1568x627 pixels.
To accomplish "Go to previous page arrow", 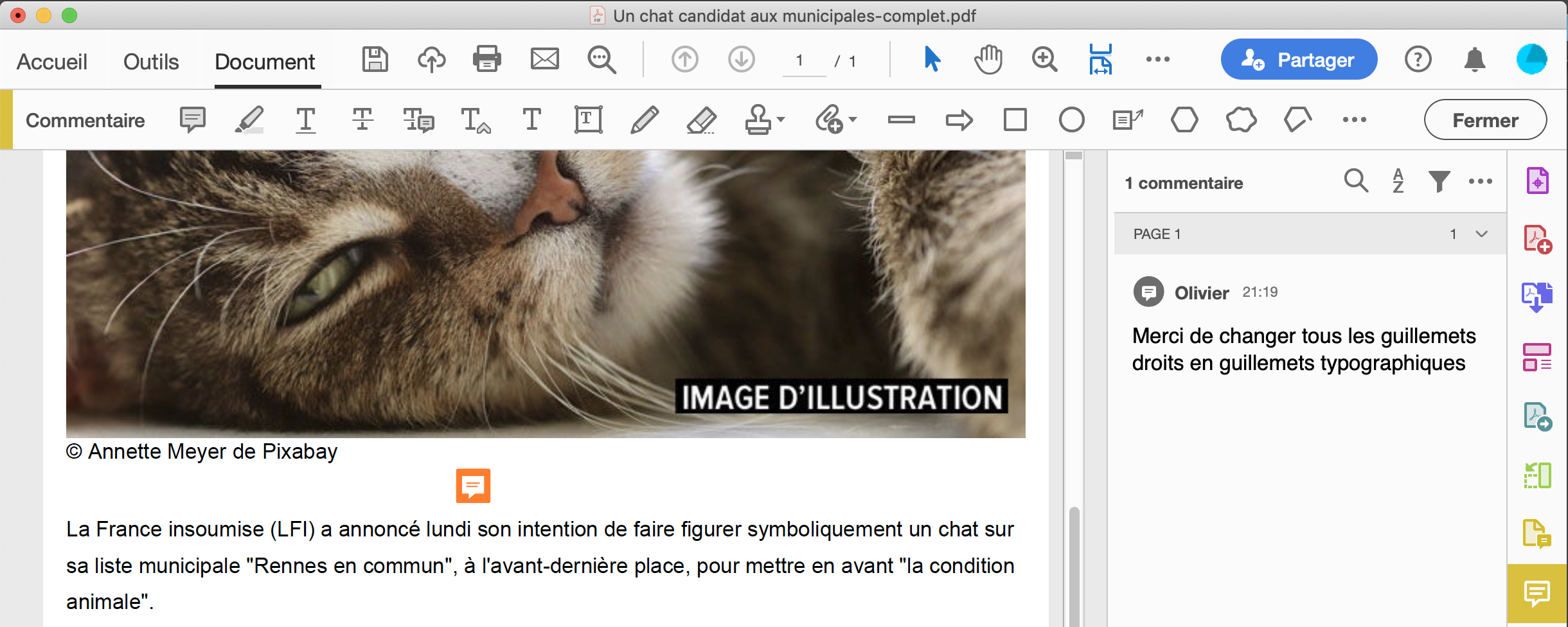I will (x=685, y=60).
